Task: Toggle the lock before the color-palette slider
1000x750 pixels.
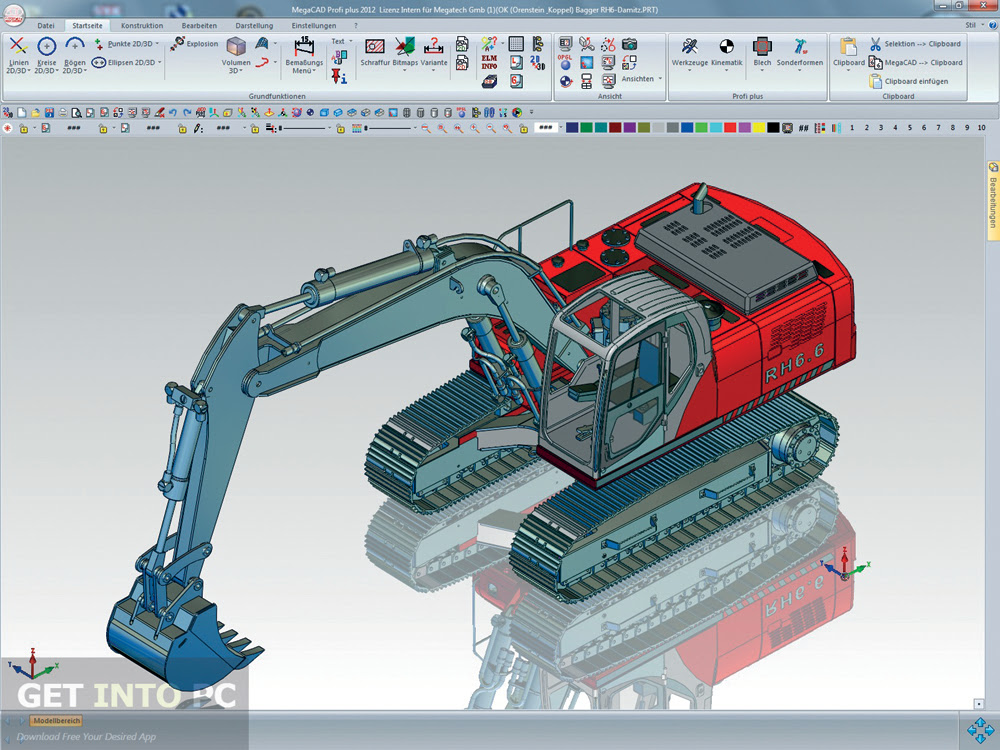Action: pyautogui.click(x=341, y=128)
